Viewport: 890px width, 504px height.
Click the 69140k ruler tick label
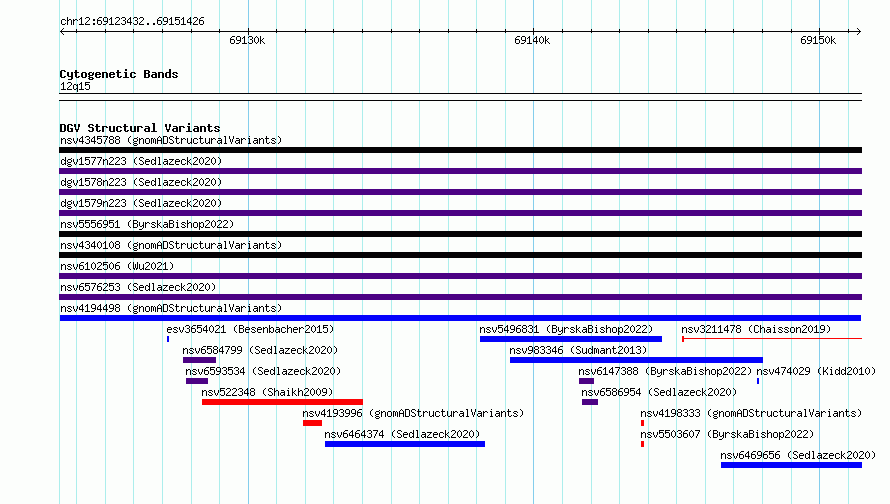[532, 40]
